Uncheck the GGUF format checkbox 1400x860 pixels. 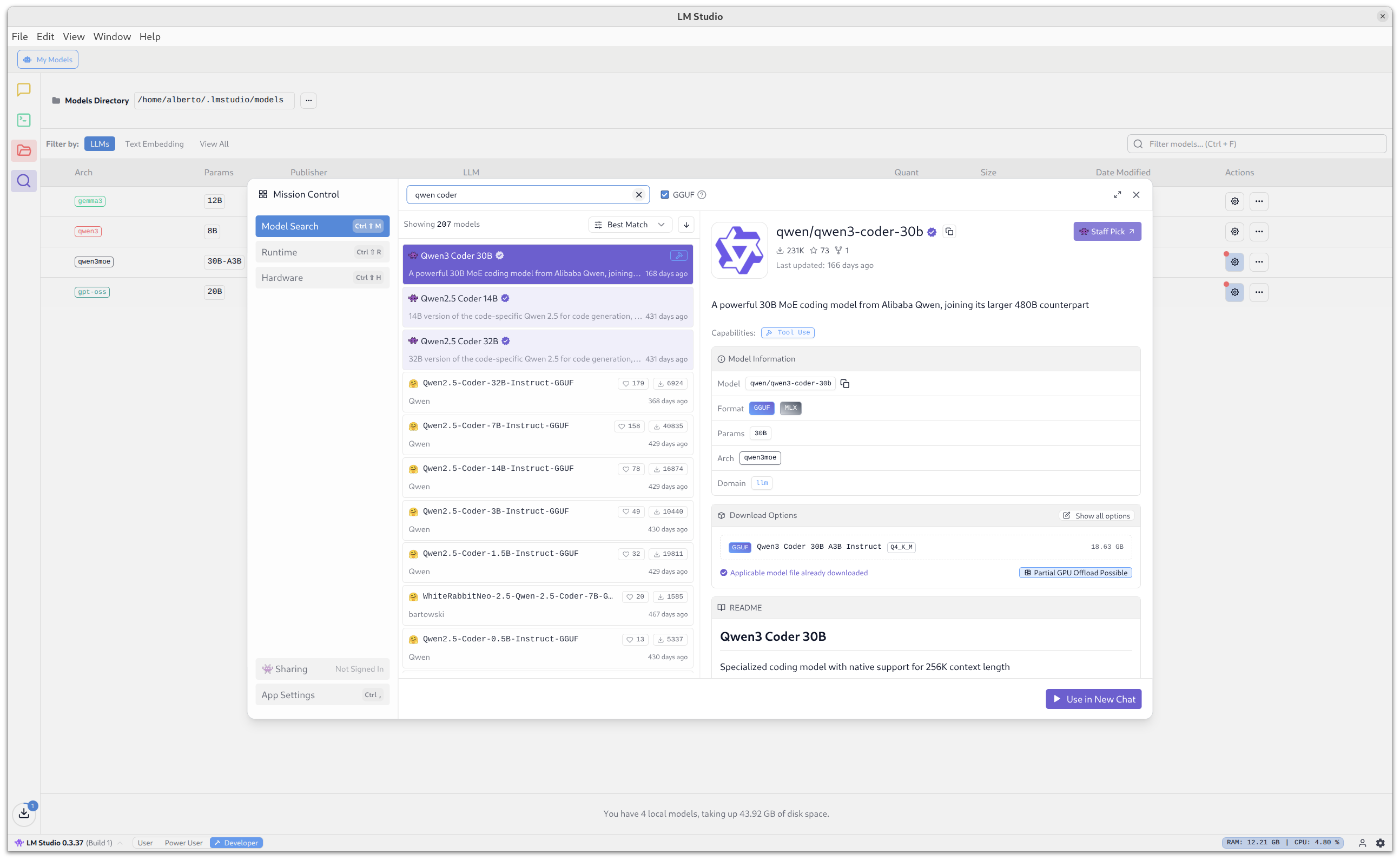pos(664,194)
